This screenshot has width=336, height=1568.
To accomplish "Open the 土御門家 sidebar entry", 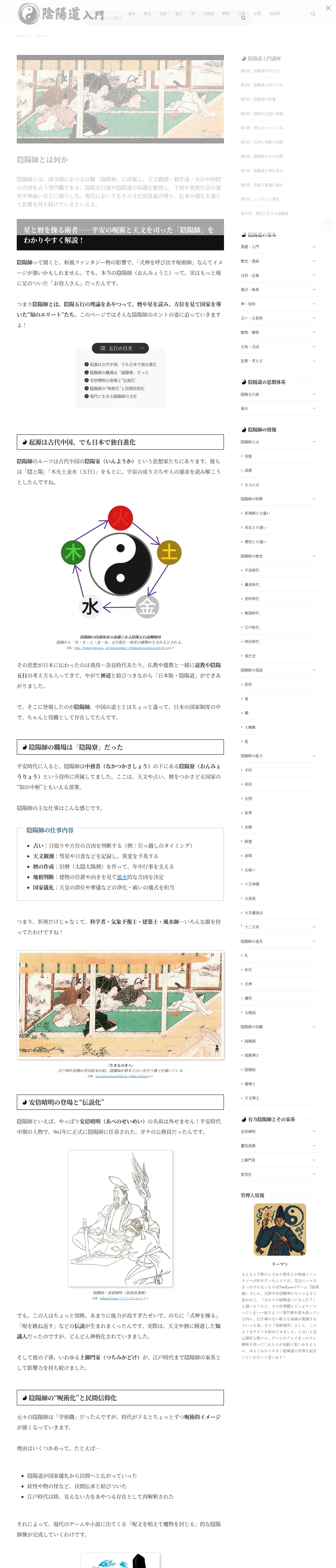I will coord(248,1160).
